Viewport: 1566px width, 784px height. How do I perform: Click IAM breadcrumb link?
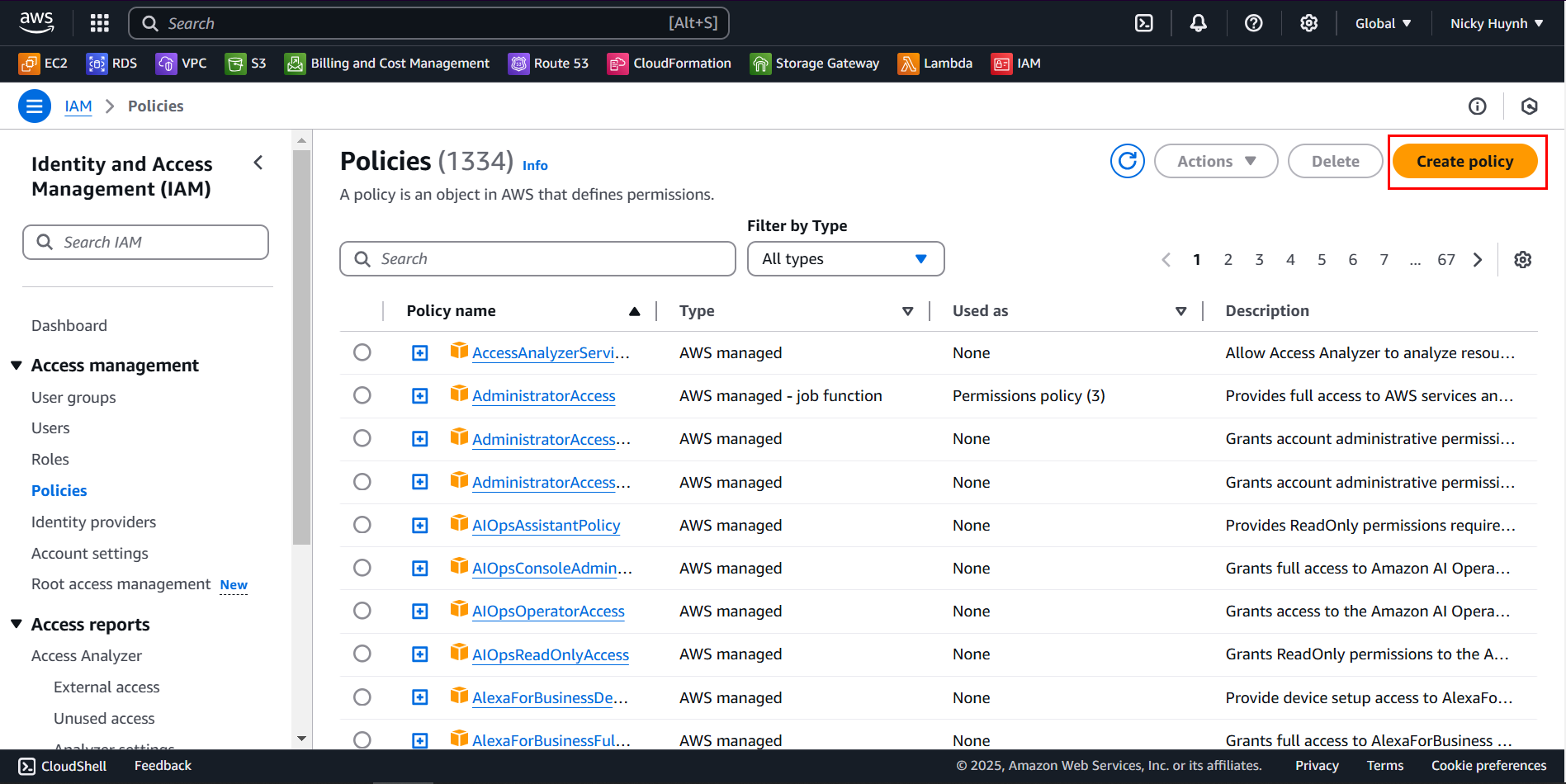78,106
